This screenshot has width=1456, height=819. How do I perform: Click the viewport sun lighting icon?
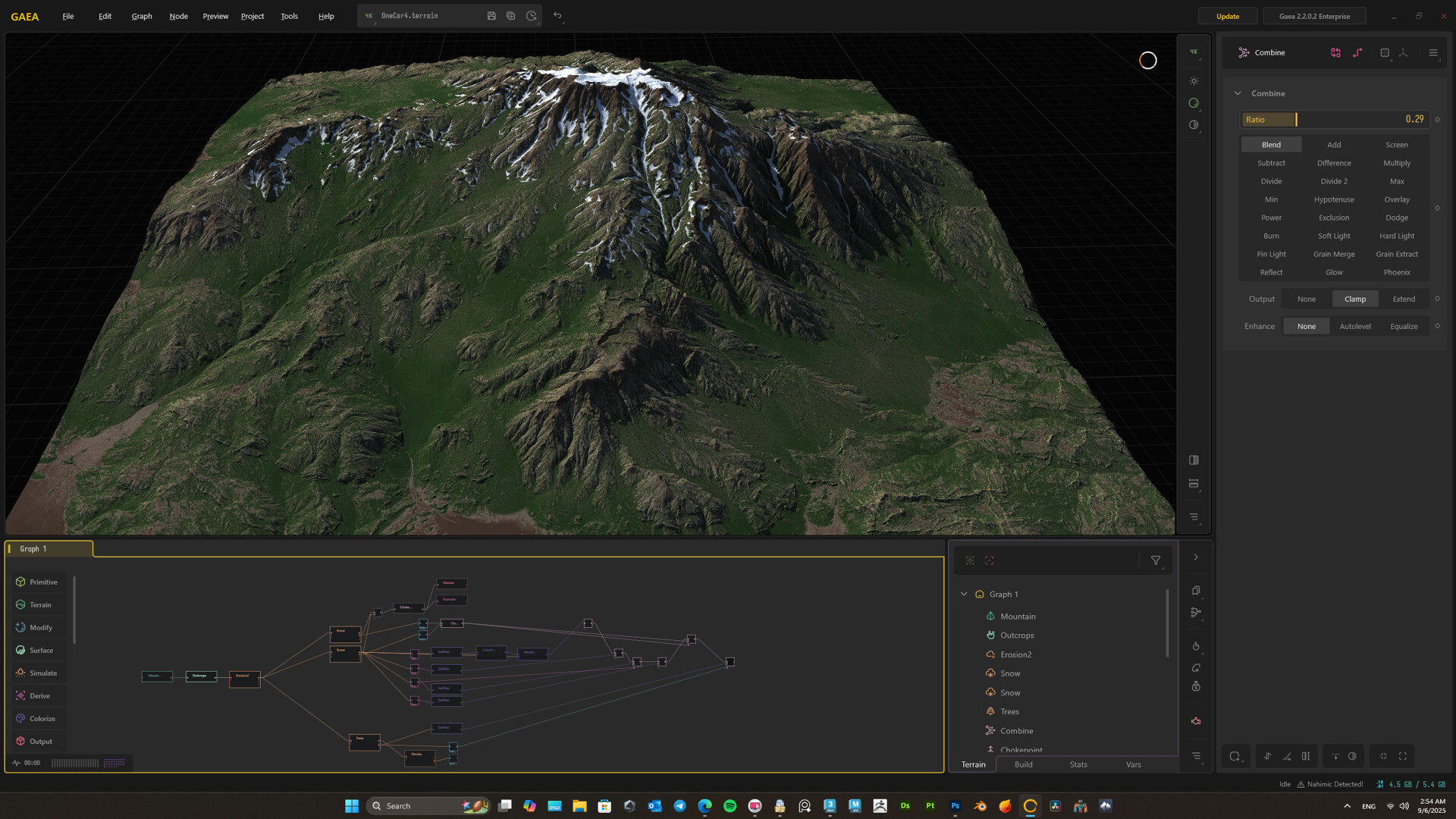1194,81
